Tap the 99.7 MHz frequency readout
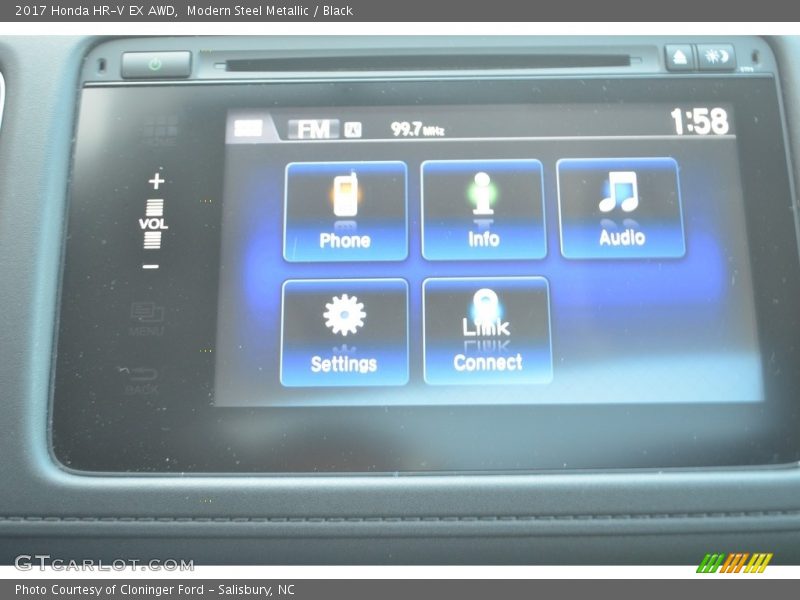Viewport: 800px width, 600px height. [417, 129]
